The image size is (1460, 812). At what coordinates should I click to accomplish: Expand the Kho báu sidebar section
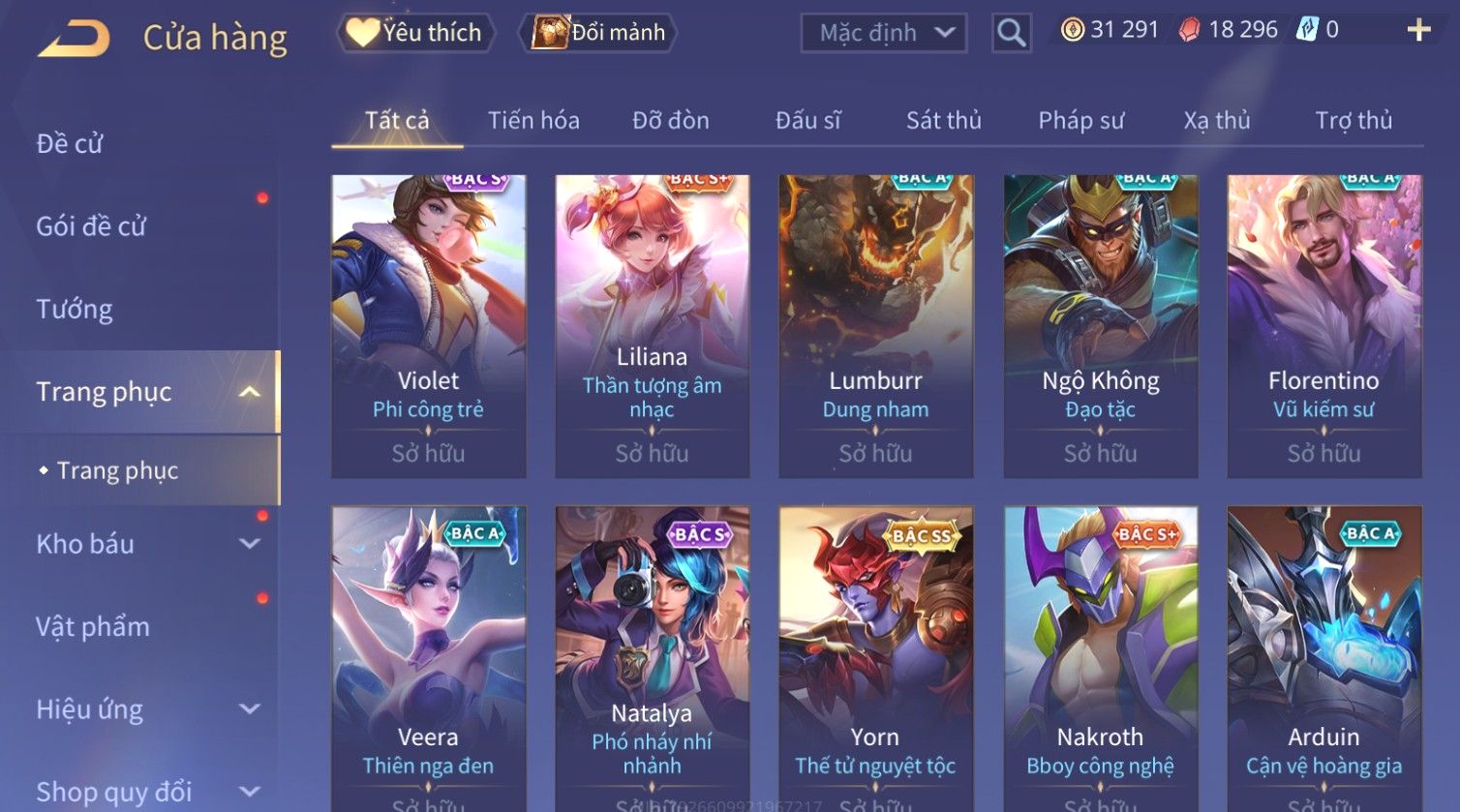250,544
